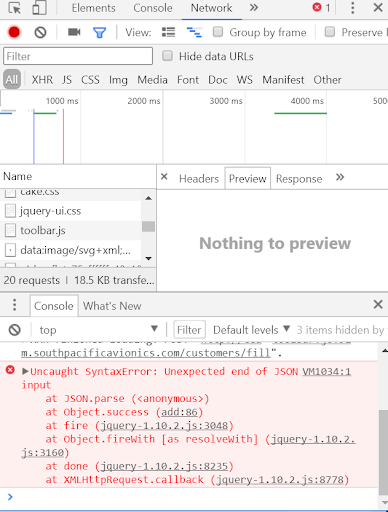The height and width of the screenshot is (512, 388).
Task: Select the Network panel tab
Action: (211, 8)
